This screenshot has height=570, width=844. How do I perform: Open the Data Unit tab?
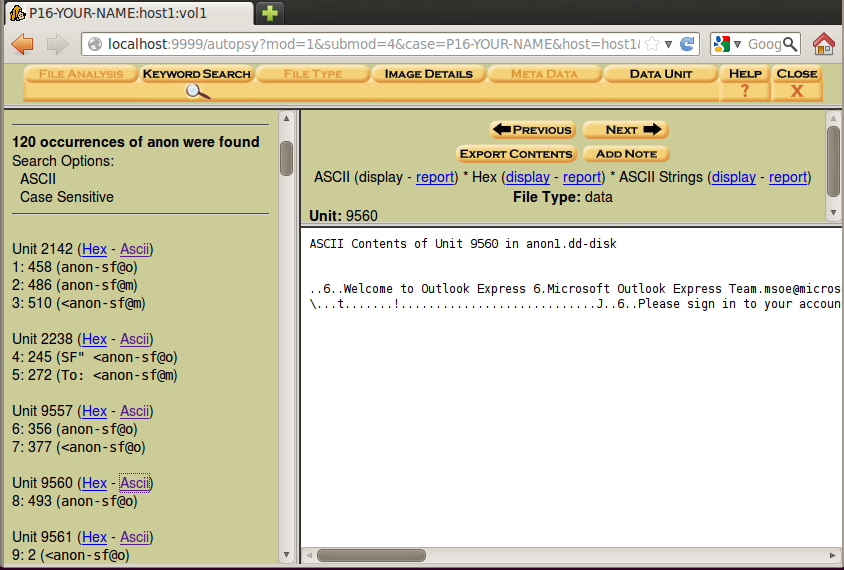click(660, 74)
